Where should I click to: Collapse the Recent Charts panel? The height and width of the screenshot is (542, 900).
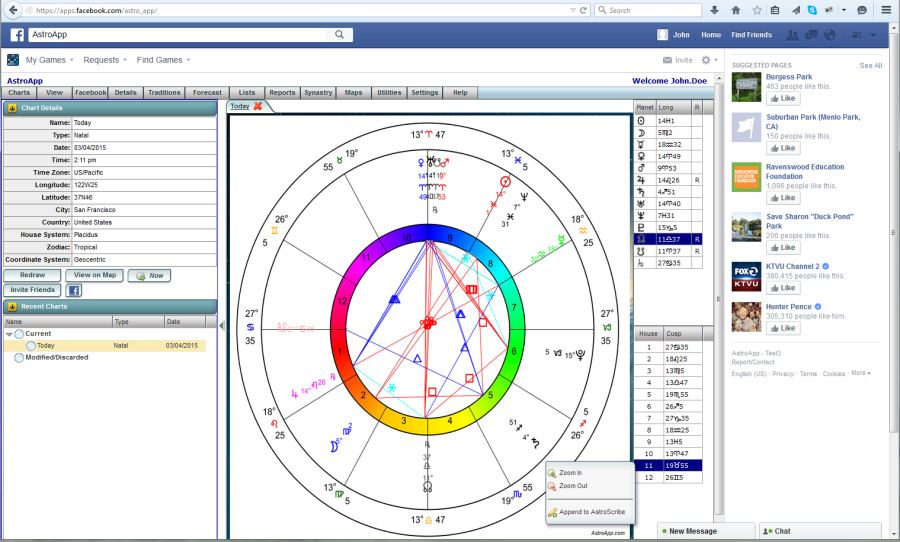12,306
